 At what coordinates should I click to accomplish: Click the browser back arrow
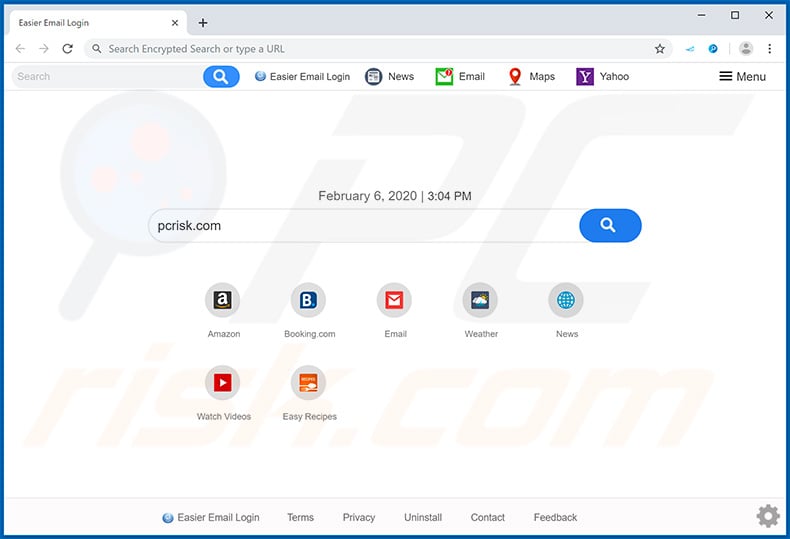coord(20,49)
